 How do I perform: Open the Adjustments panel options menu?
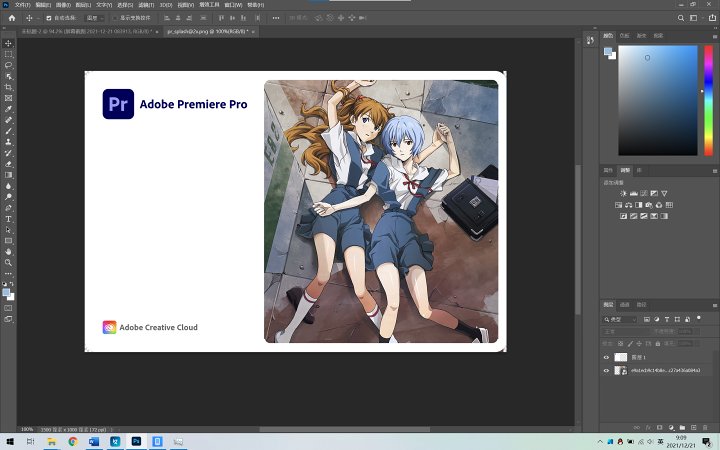coord(714,170)
